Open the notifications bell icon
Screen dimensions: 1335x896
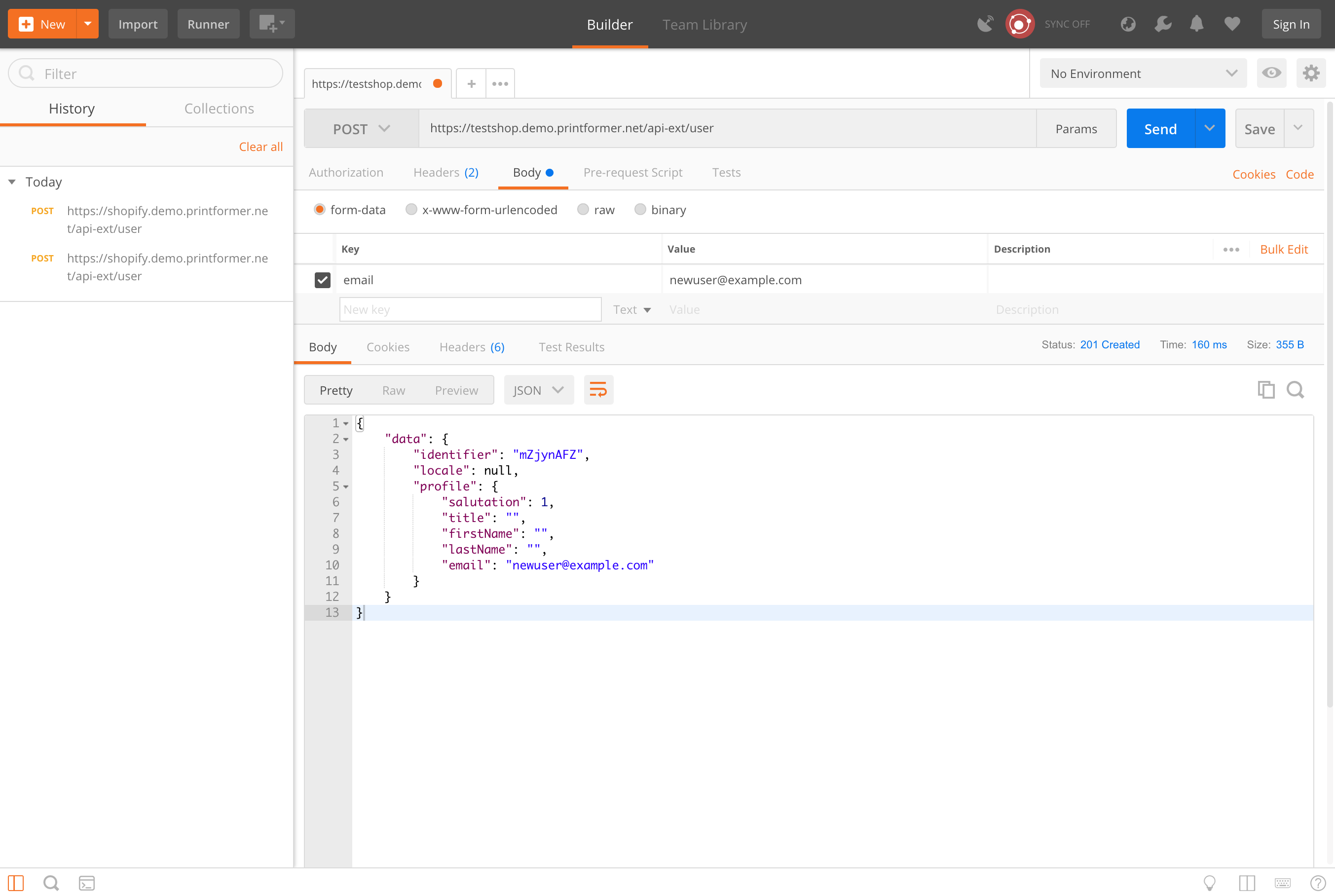click(x=1197, y=24)
